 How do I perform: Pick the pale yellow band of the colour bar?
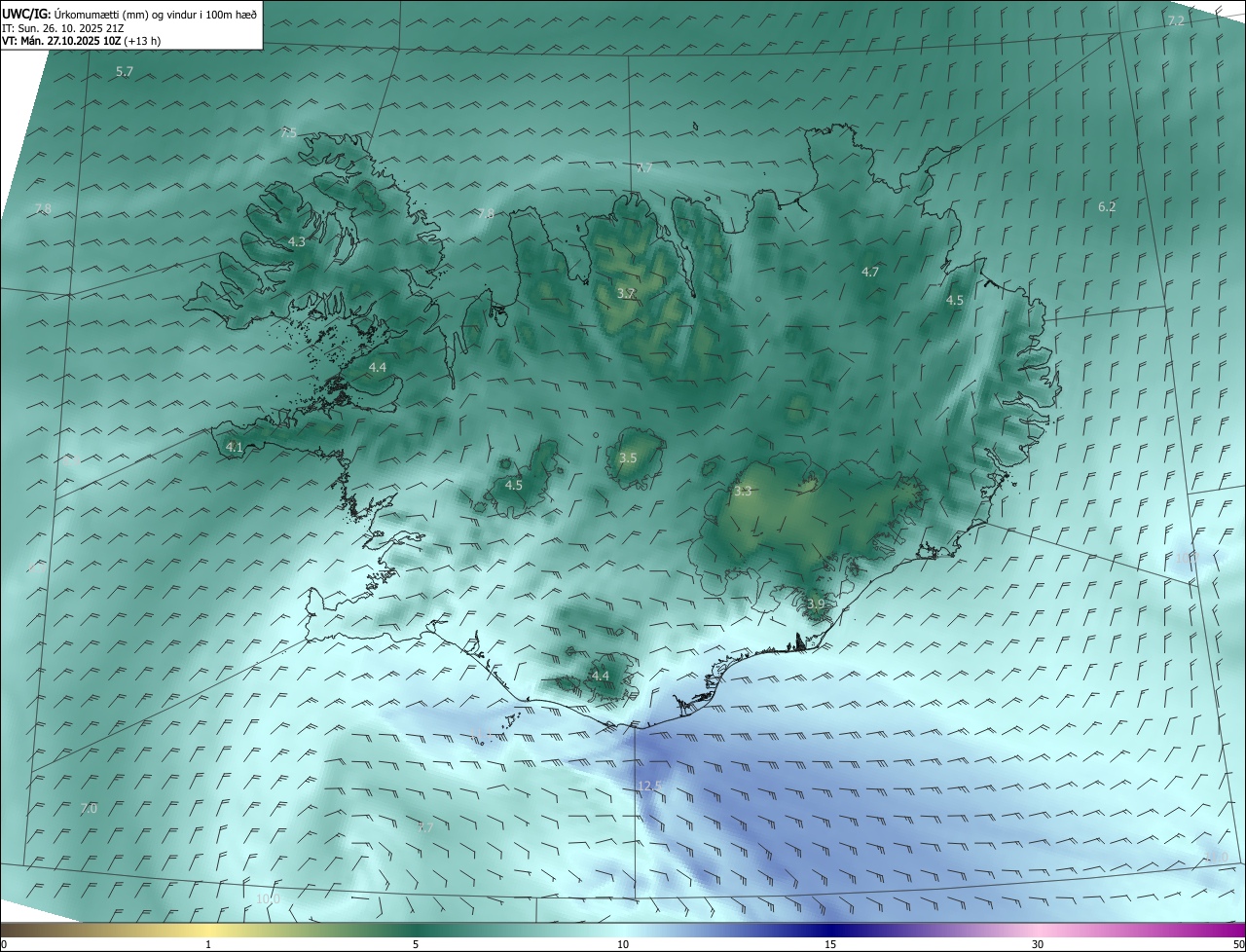coord(208,931)
